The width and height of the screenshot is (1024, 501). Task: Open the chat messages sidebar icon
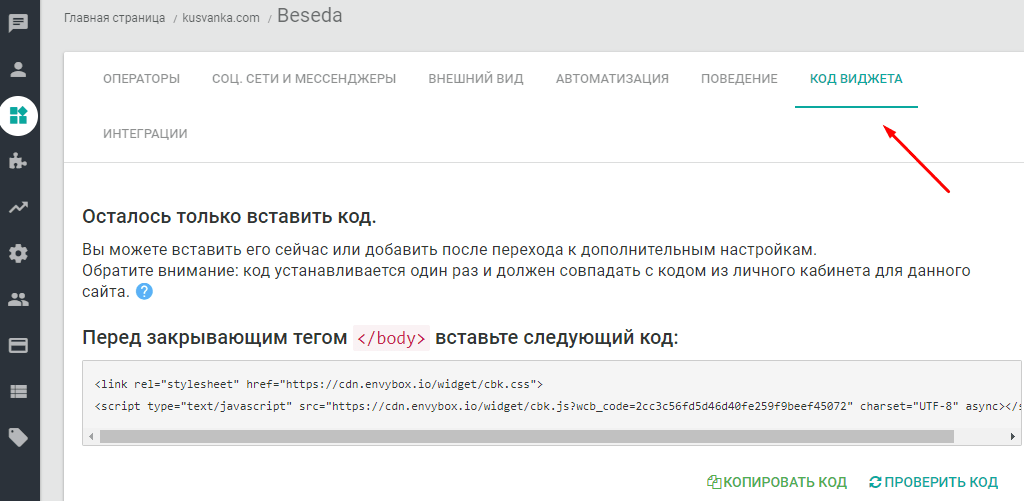(x=18, y=24)
